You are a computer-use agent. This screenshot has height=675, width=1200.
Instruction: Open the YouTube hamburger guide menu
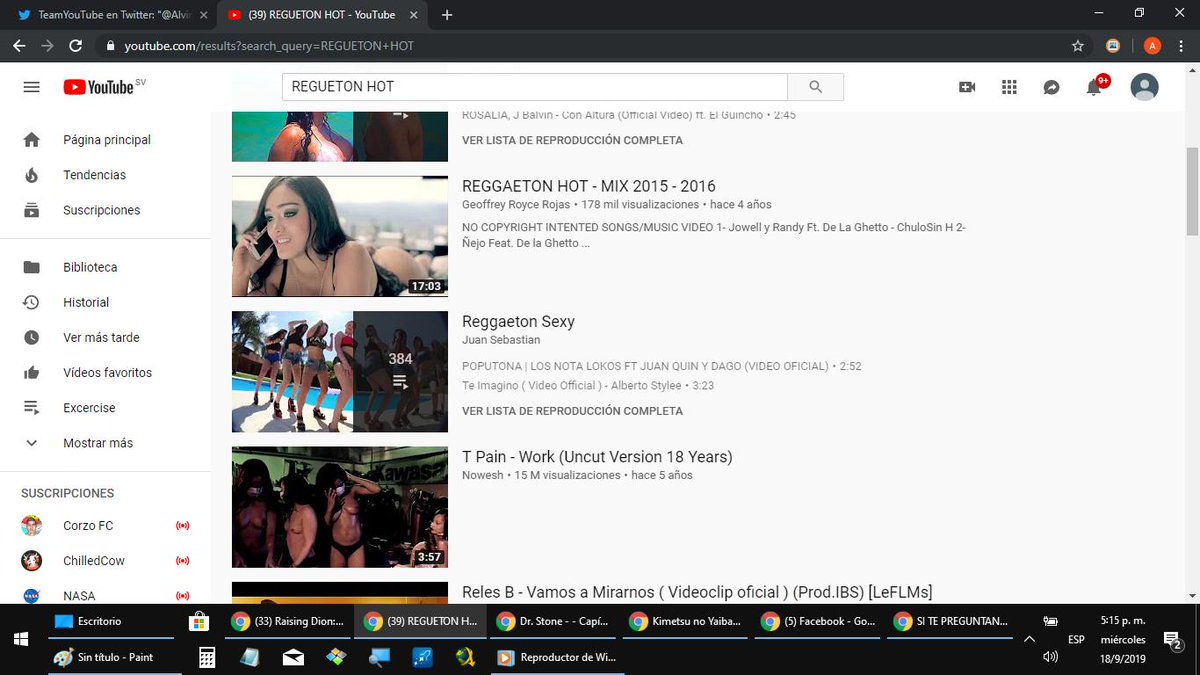tap(31, 87)
